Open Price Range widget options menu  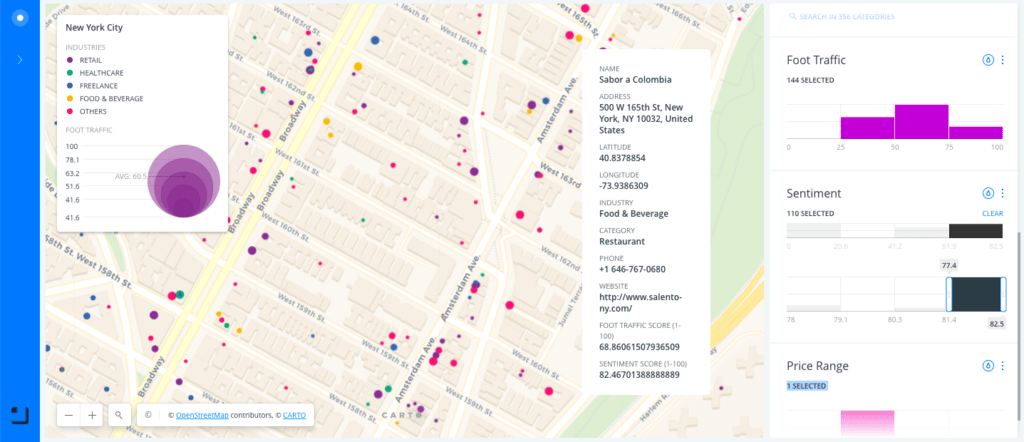coord(1002,366)
